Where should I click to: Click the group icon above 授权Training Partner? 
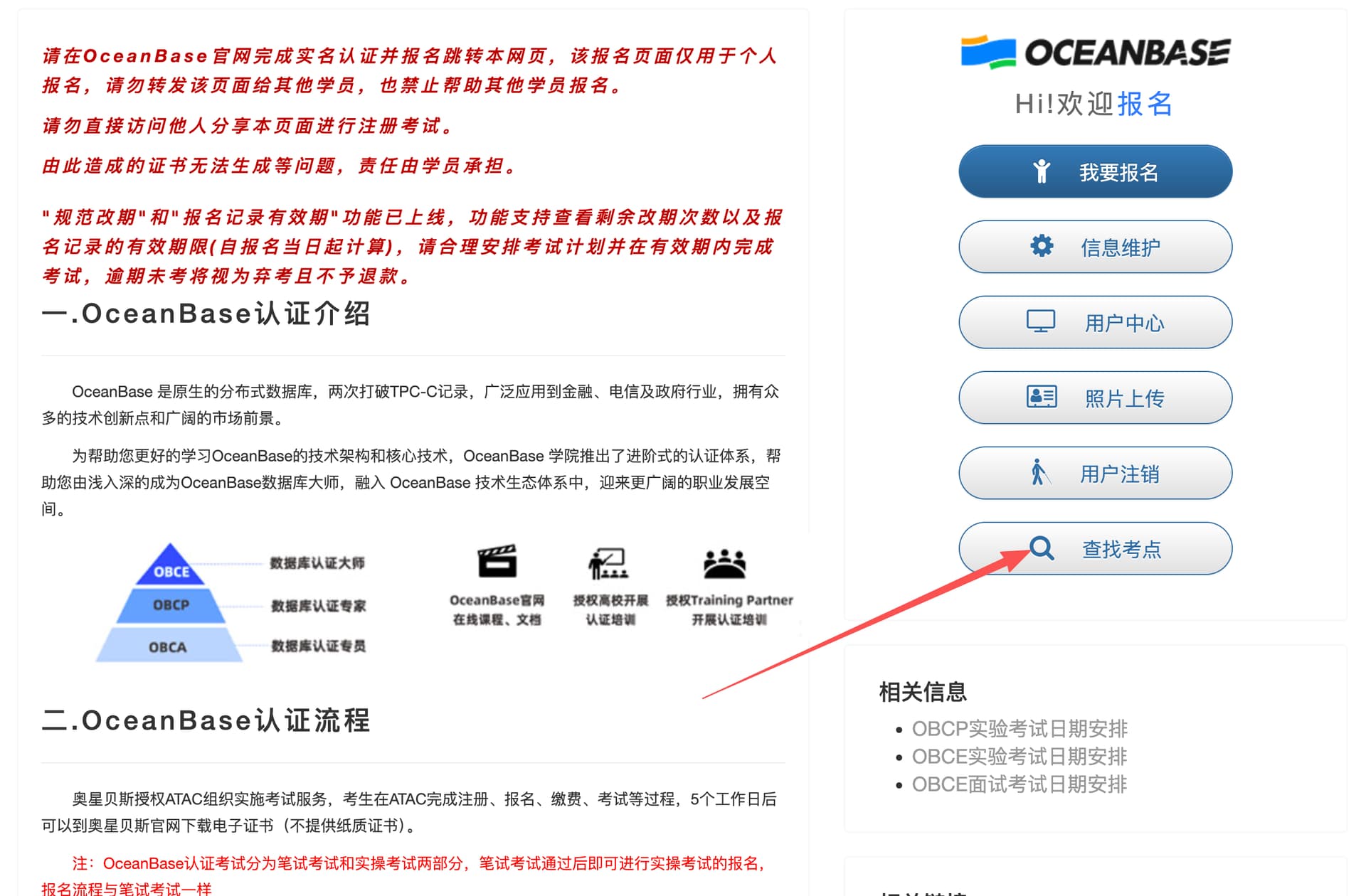click(724, 563)
